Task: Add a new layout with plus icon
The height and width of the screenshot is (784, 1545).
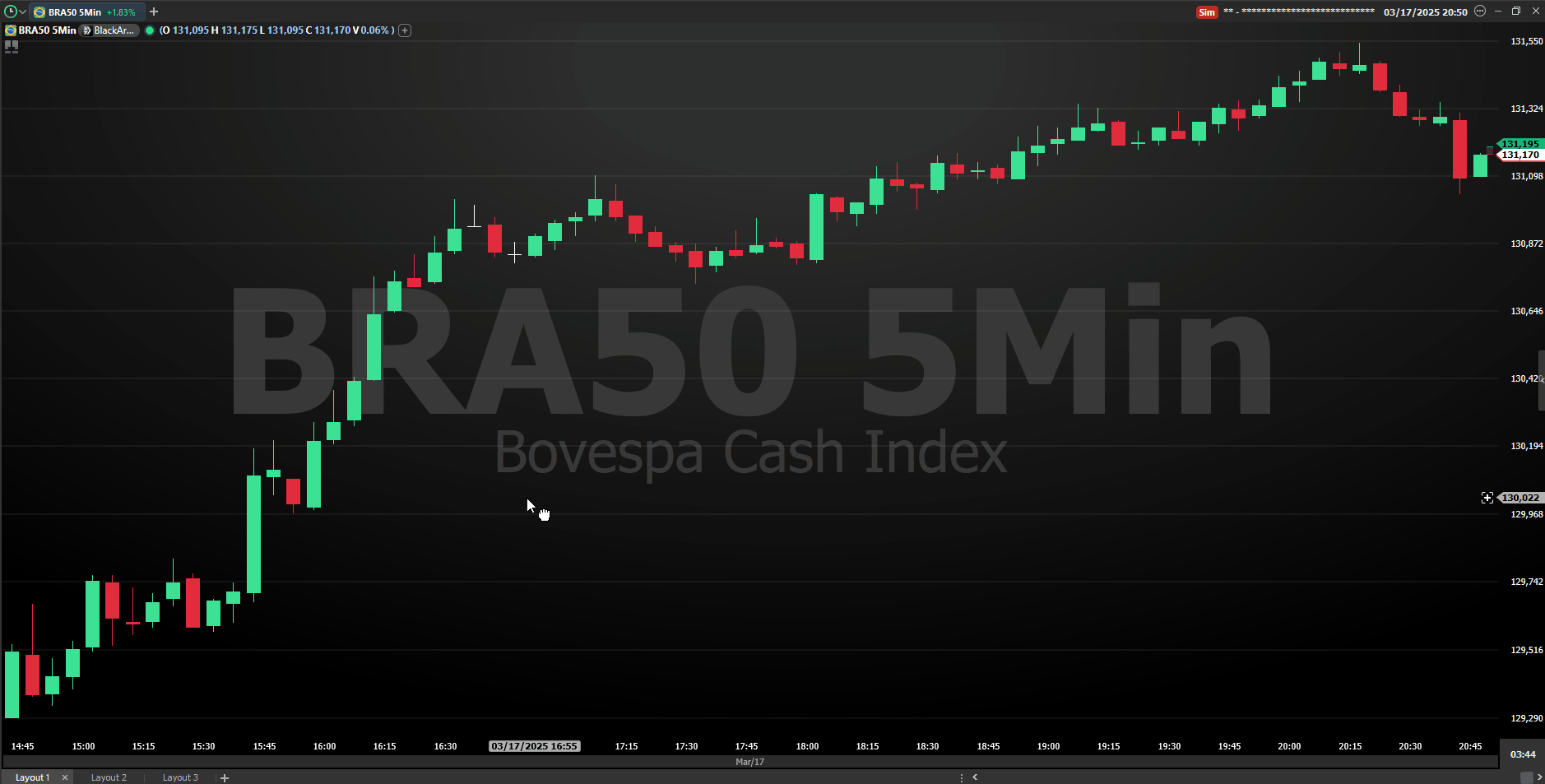Action: point(225,777)
